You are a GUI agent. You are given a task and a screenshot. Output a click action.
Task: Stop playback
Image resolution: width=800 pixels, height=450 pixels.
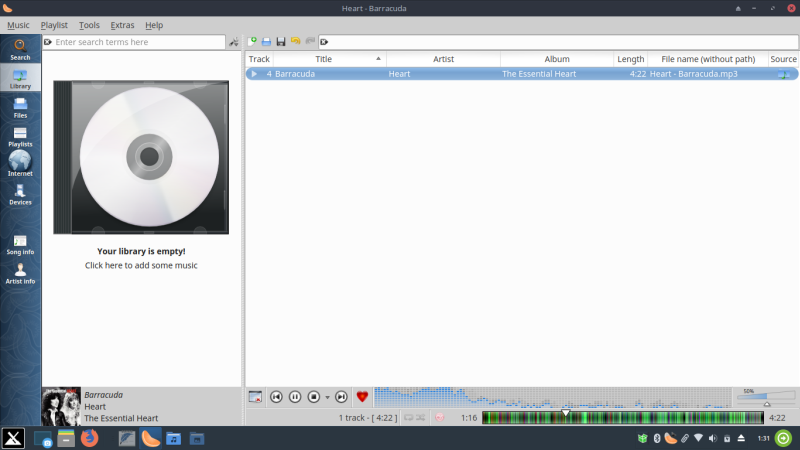313,396
